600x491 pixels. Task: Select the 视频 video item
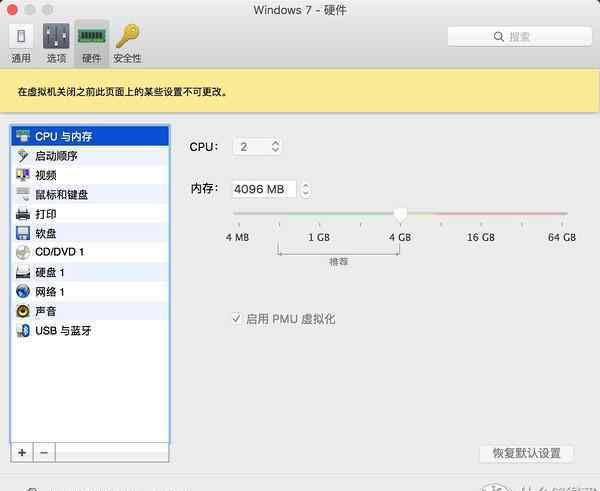click(x=90, y=175)
